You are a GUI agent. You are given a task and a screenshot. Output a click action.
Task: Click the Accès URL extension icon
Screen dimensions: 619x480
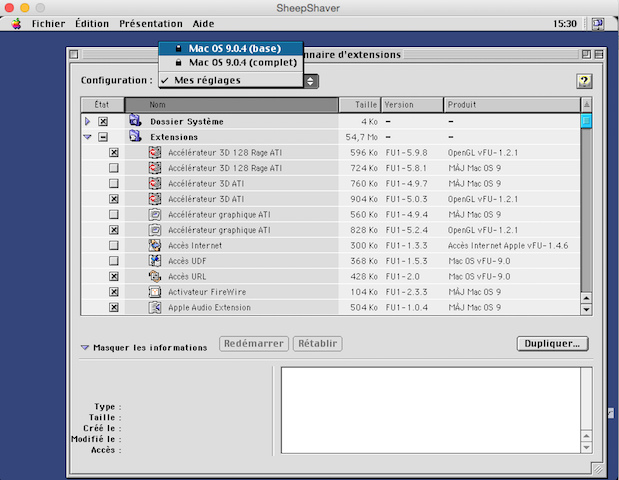(x=155, y=276)
